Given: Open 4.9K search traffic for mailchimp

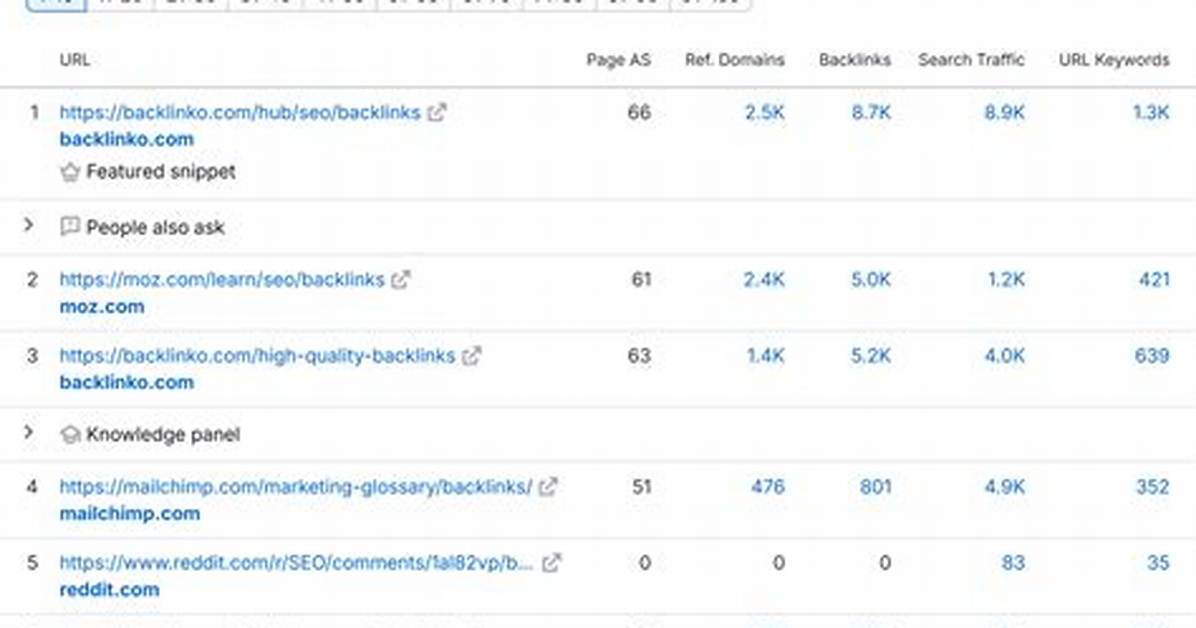Looking at the screenshot, I should (1005, 486).
